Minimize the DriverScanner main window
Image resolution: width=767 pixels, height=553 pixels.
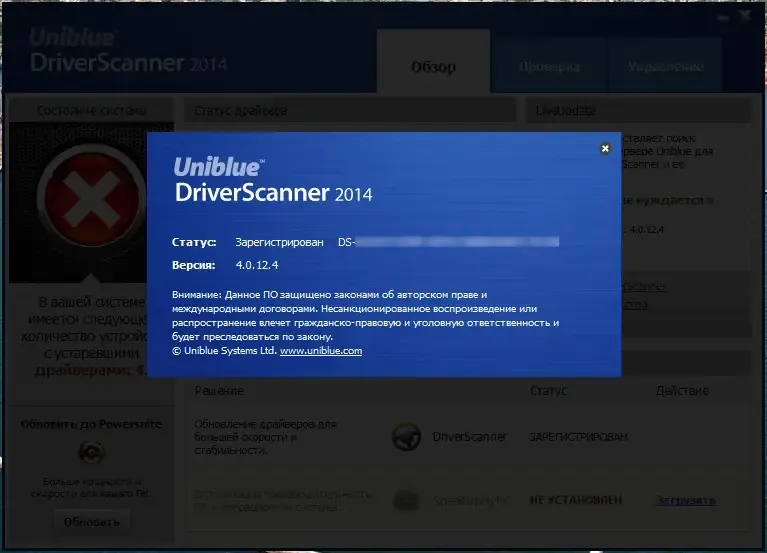723,18
